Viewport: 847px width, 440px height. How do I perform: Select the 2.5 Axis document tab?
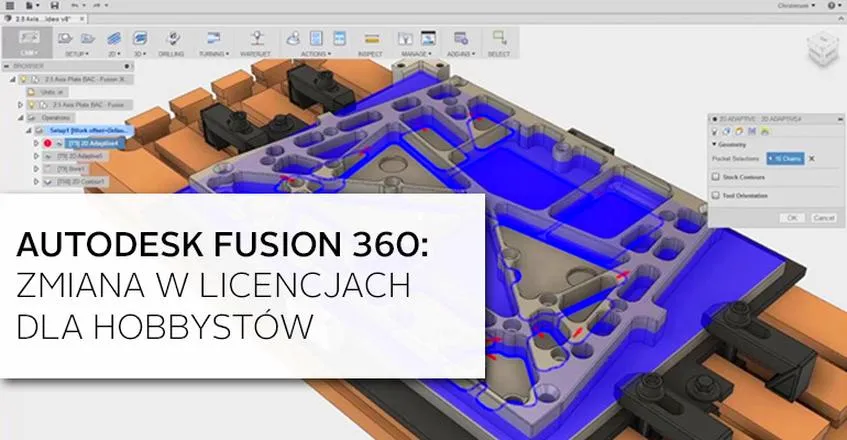click(45, 19)
